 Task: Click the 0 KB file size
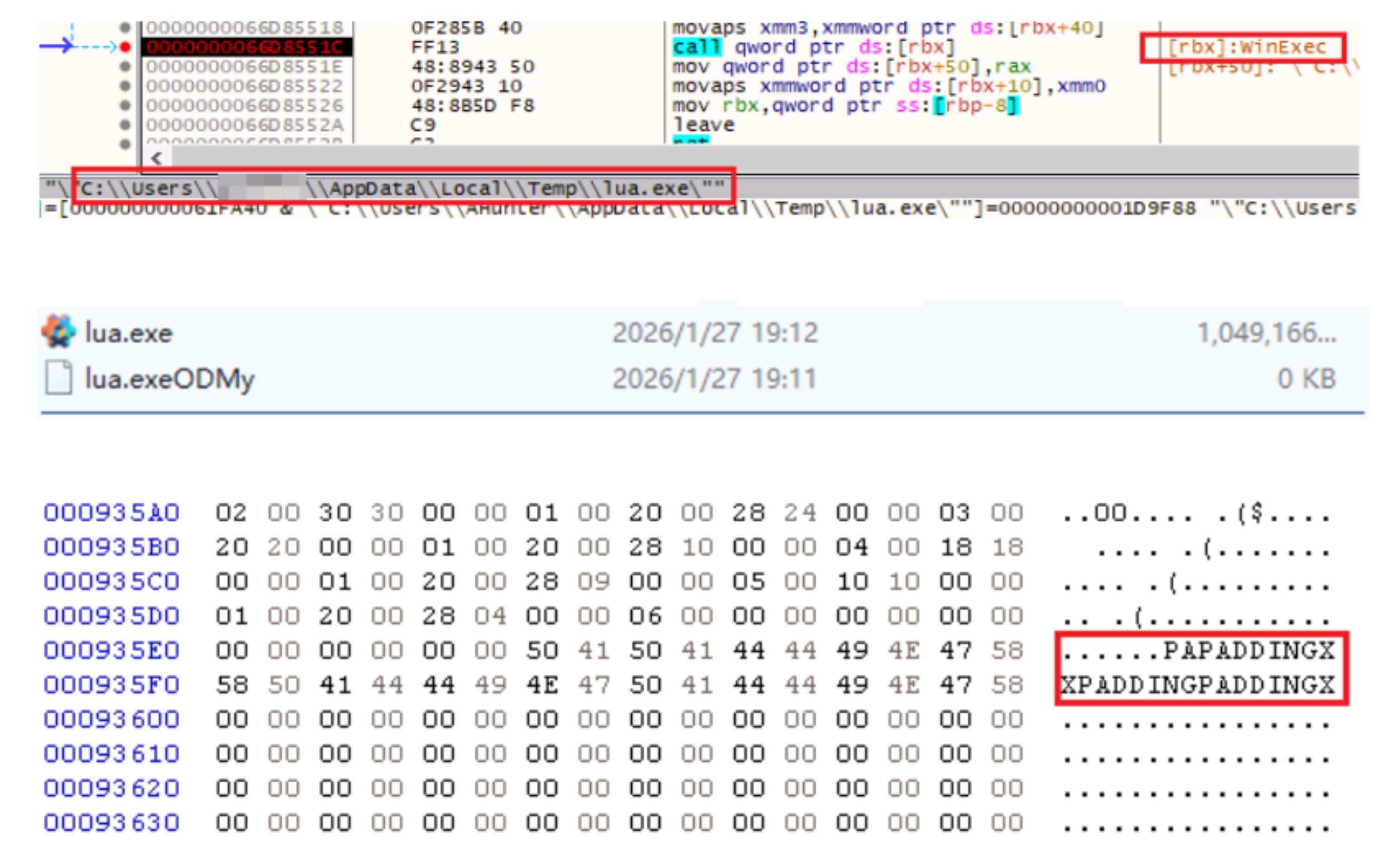coord(1307,379)
